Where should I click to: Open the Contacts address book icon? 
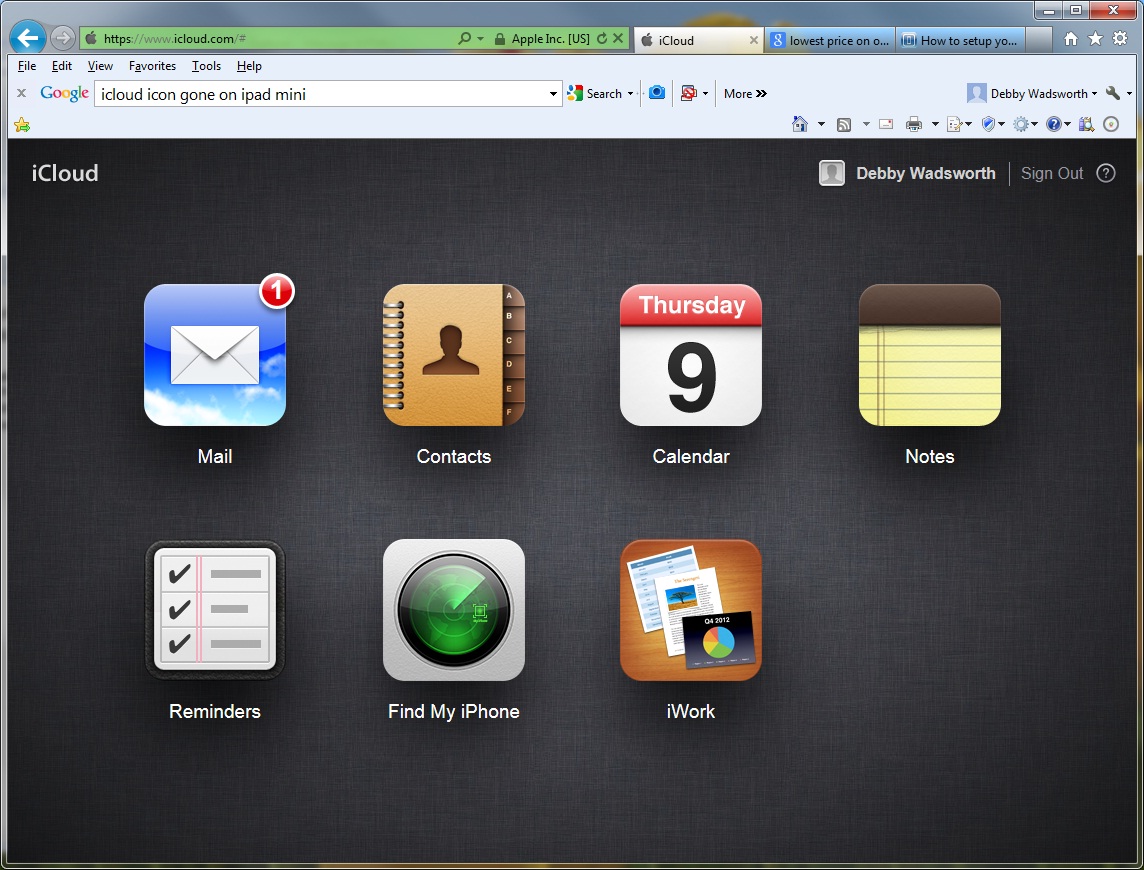[454, 355]
